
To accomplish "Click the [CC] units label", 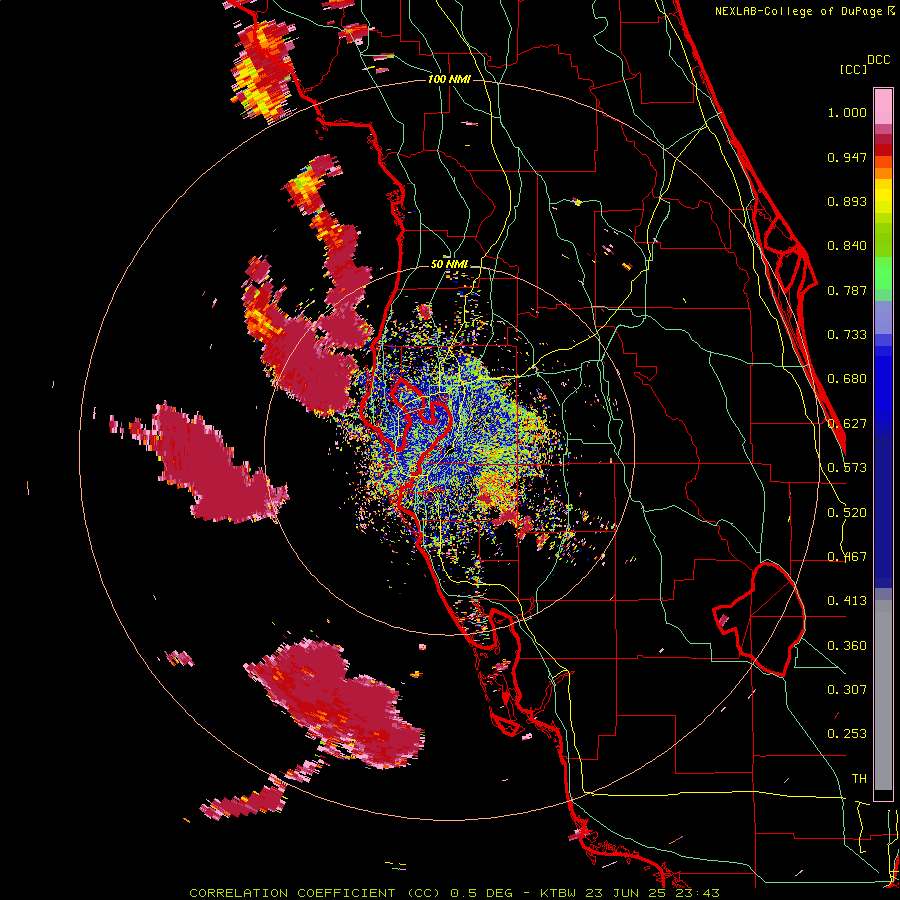I will point(853,69).
